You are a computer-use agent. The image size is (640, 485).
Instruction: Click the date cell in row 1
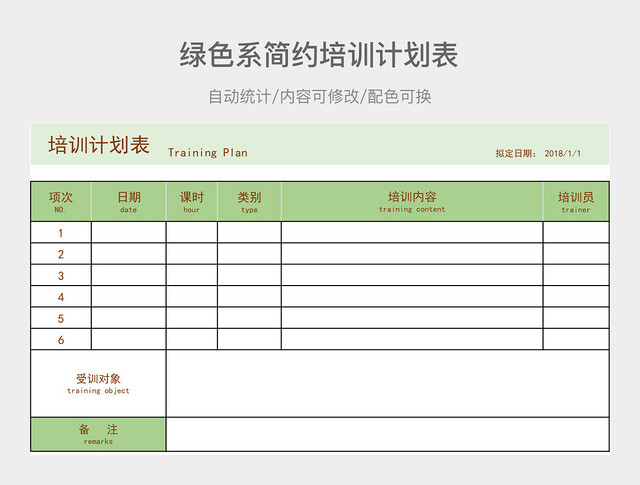(129, 232)
